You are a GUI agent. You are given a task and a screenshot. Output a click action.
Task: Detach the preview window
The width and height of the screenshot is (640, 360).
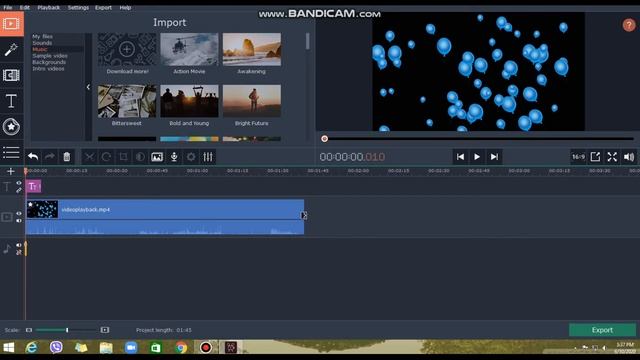[595, 157]
